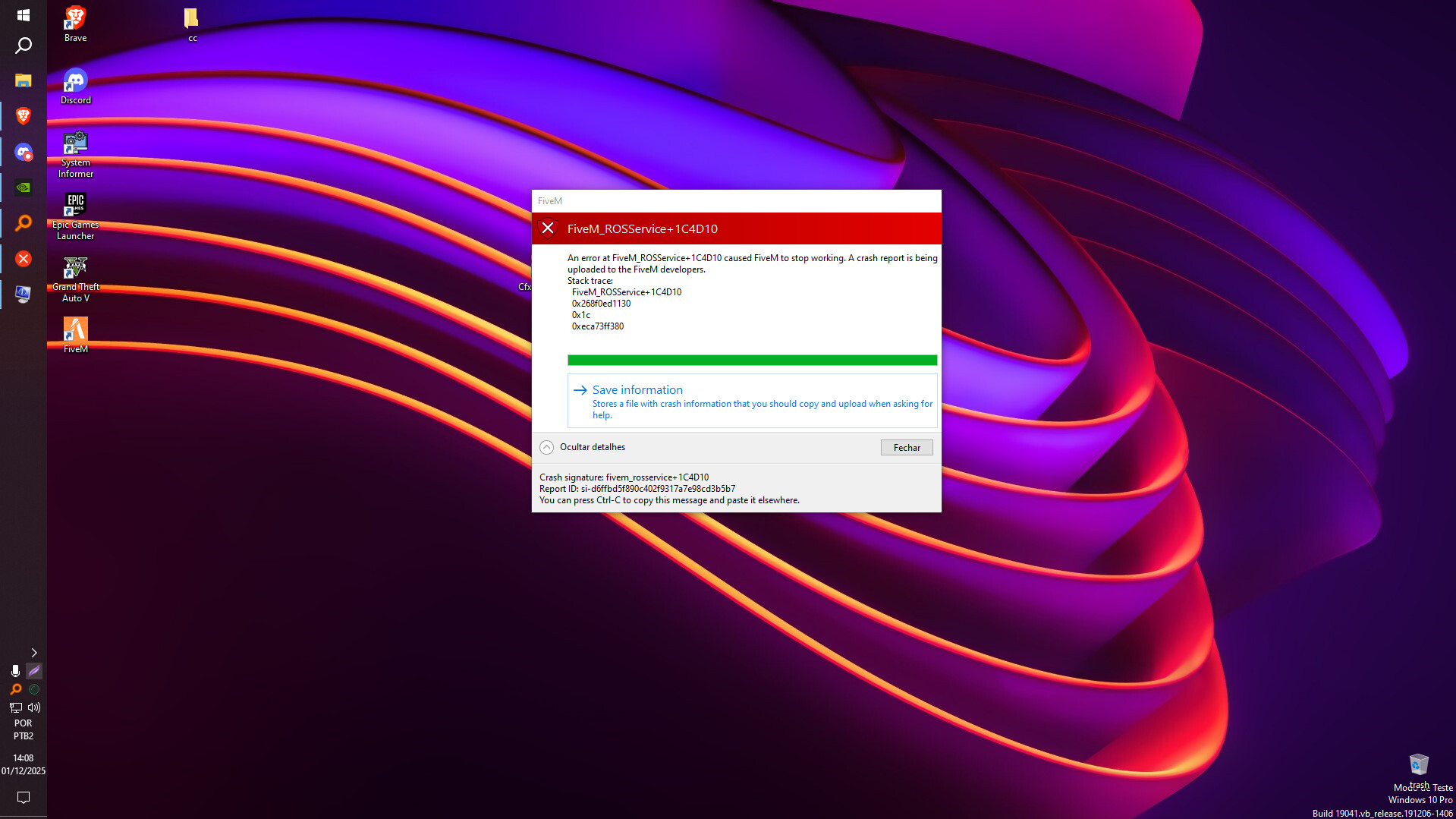Open the clock and calendar showing 14:08
1456x819 pixels.
[24, 764]
